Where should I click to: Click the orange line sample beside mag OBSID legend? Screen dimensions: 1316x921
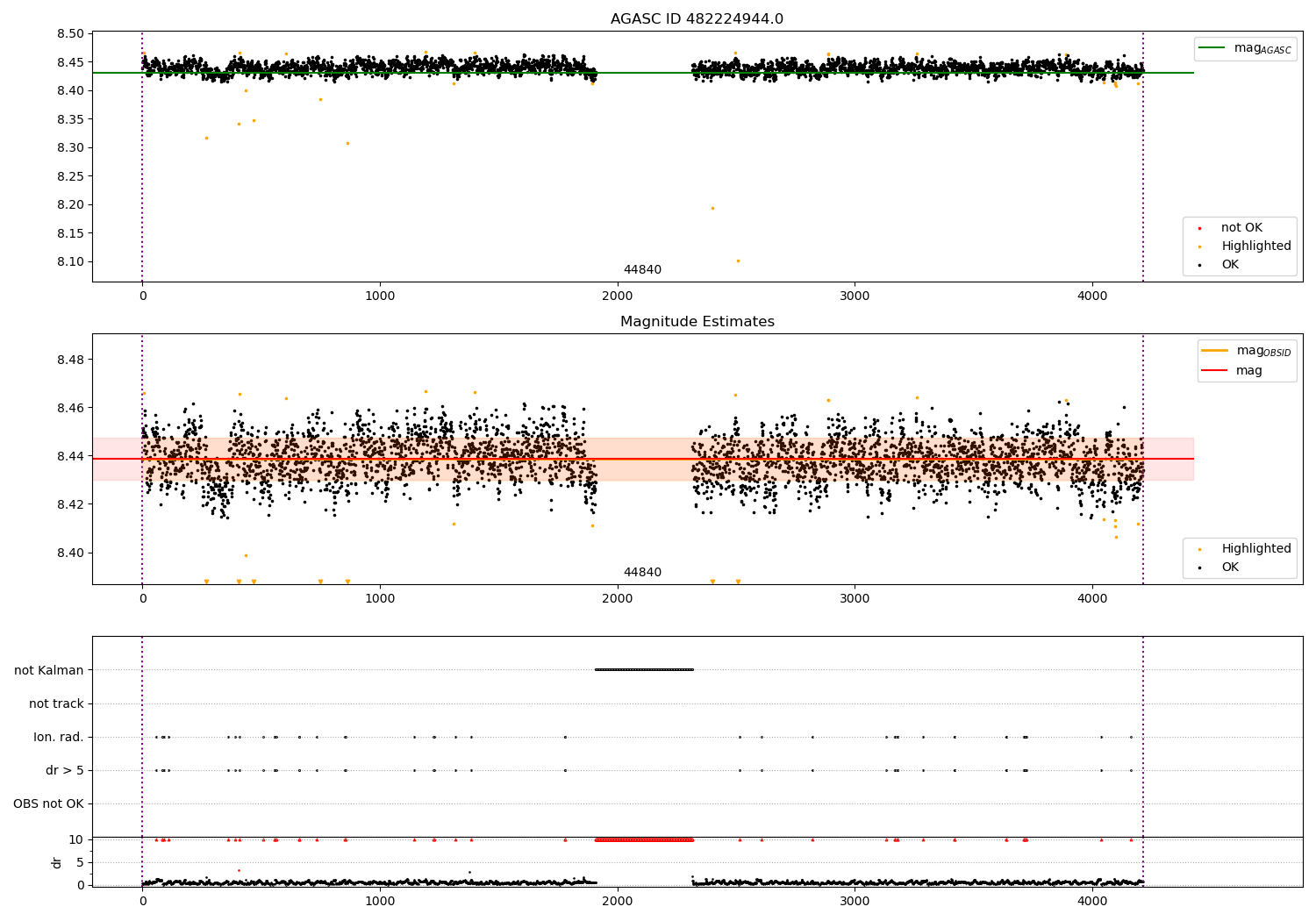click(1215, 351)
